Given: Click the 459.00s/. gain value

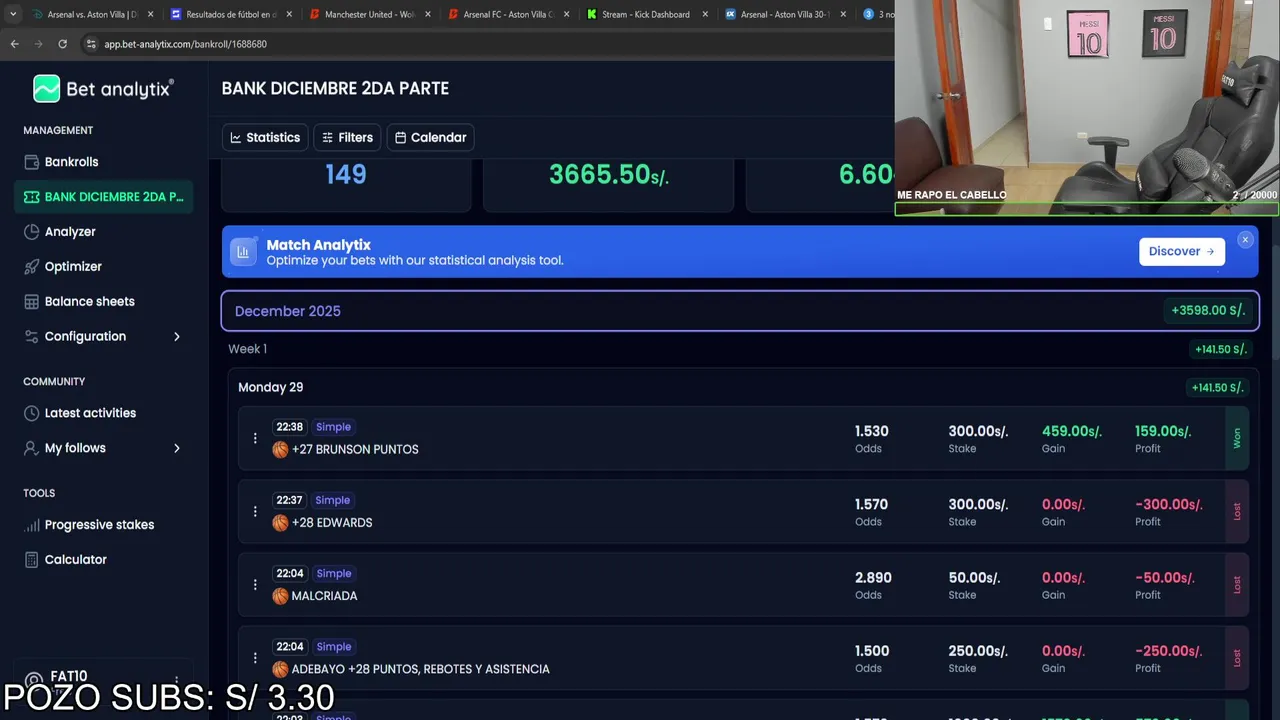Looking at the screenshot, I should (1072, 431).
